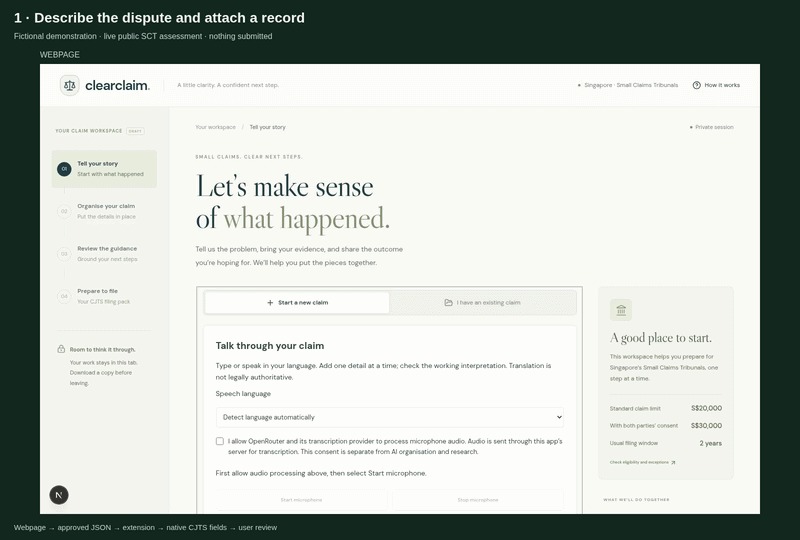Open Prepare to file step

point(104,296)
